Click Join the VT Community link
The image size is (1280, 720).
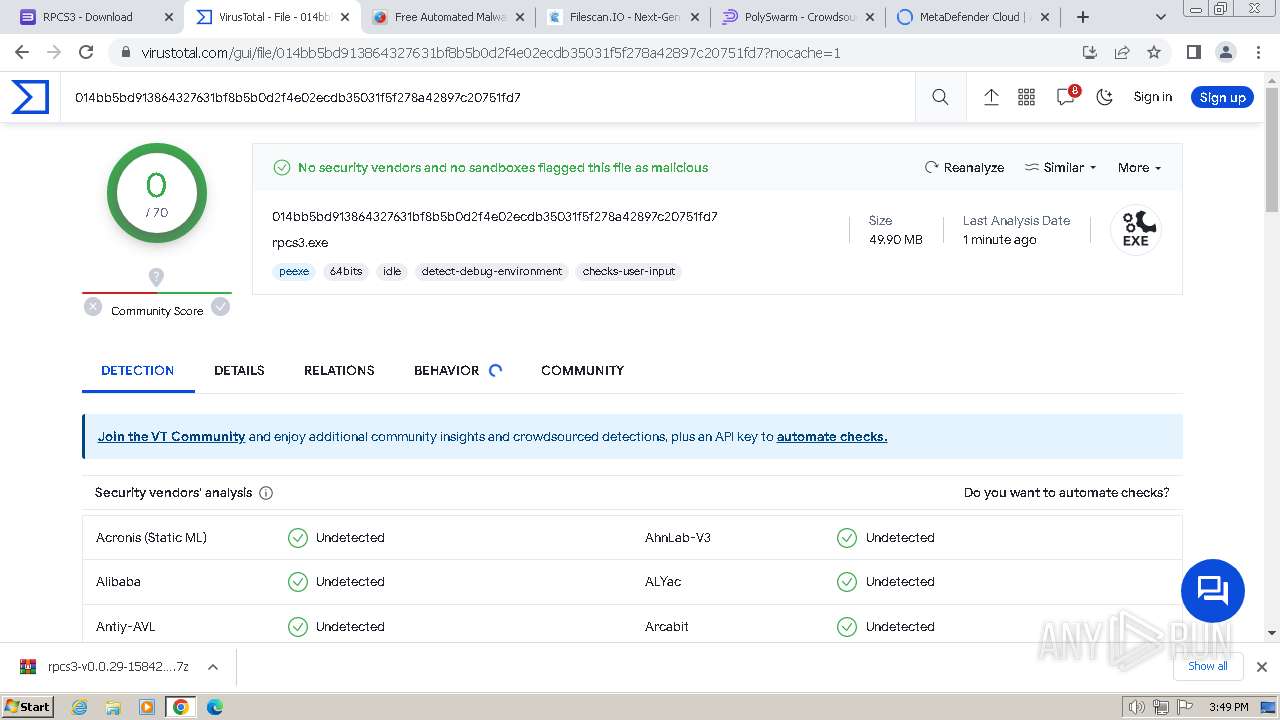click(171, 436)
